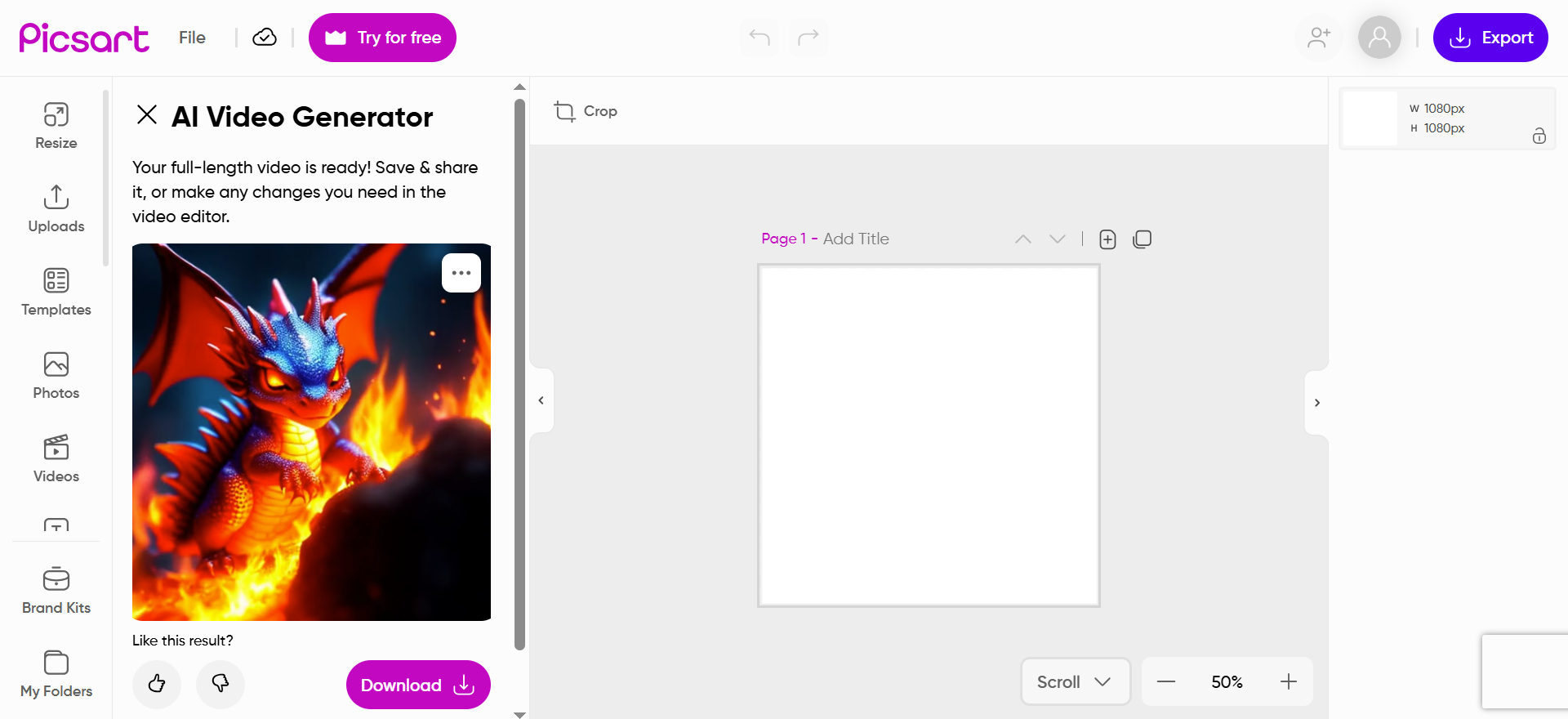Click the panel scrollbar up arrow

click(x=519, y=87)
